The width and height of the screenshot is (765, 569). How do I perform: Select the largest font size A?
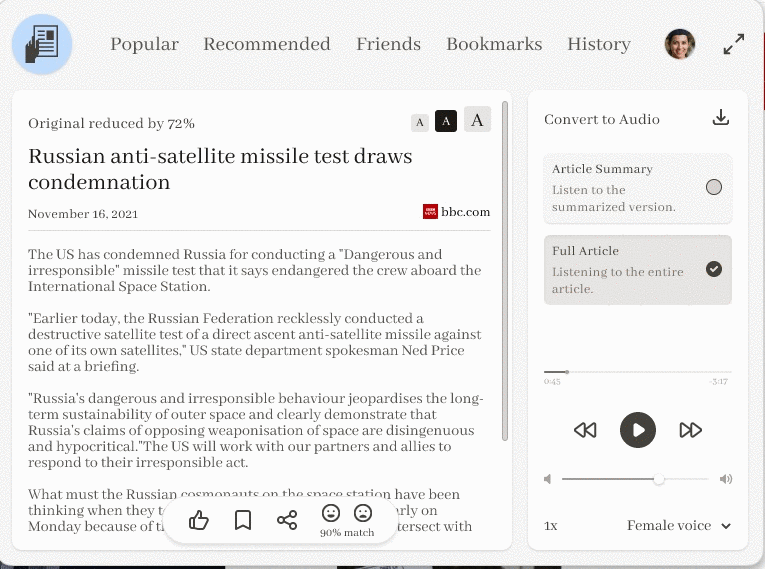click(x=477, y=120)
